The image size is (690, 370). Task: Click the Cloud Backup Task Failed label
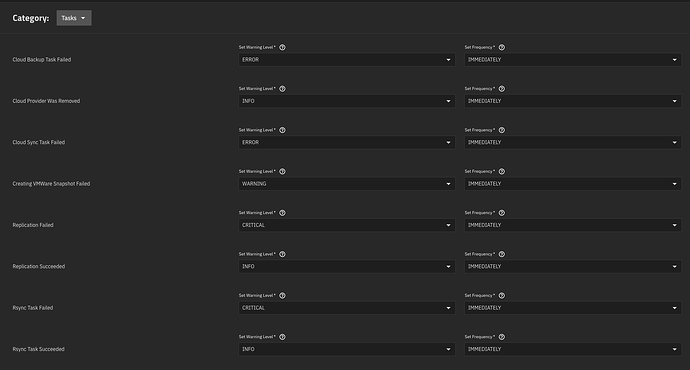tap(42, 60)
